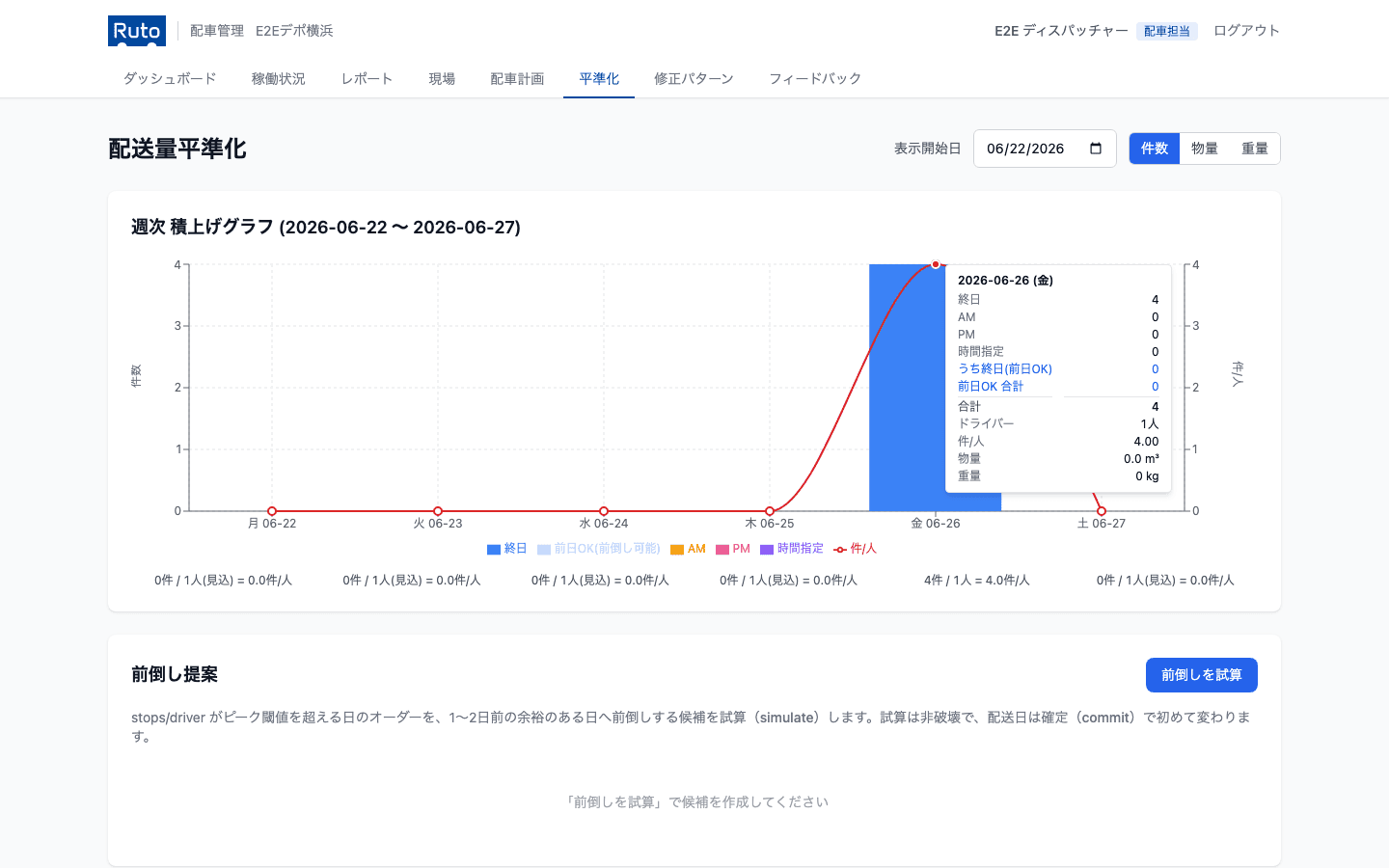Screen dimensions: 1389x868
Task: Click the 配車担当 role badge
Action: [x=1167, y=31]
